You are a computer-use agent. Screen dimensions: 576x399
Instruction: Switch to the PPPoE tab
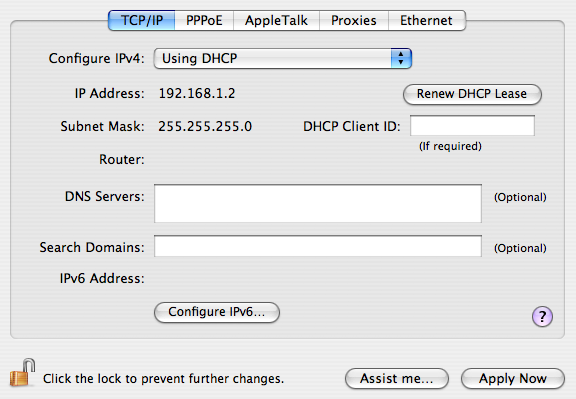[x=204, y=20]
